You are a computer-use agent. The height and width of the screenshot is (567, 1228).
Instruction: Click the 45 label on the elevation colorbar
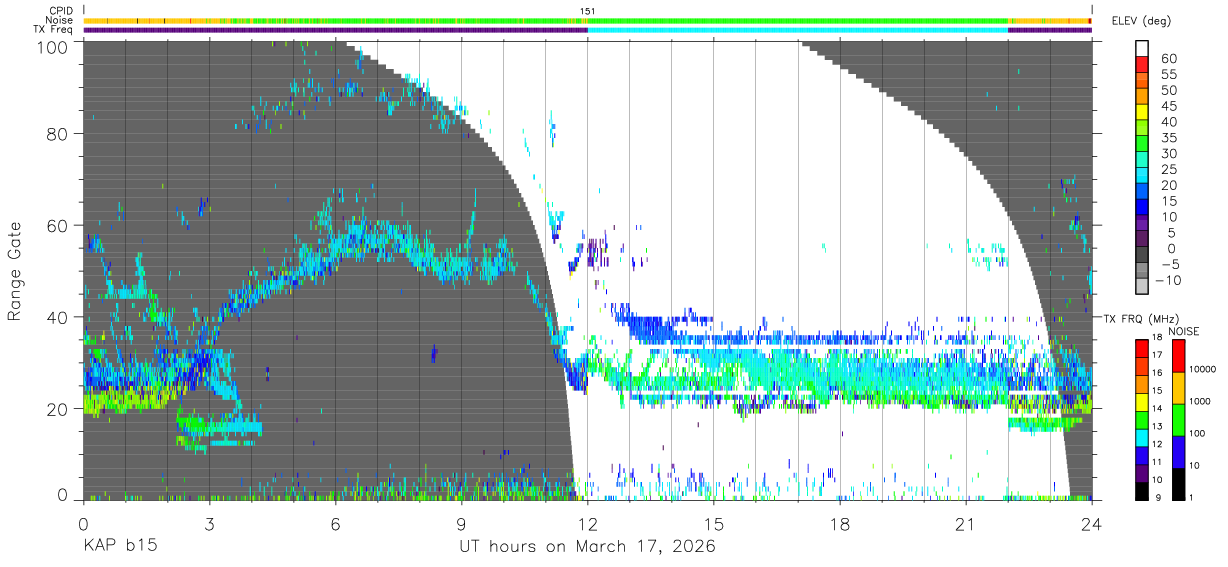coord(1169,106)
